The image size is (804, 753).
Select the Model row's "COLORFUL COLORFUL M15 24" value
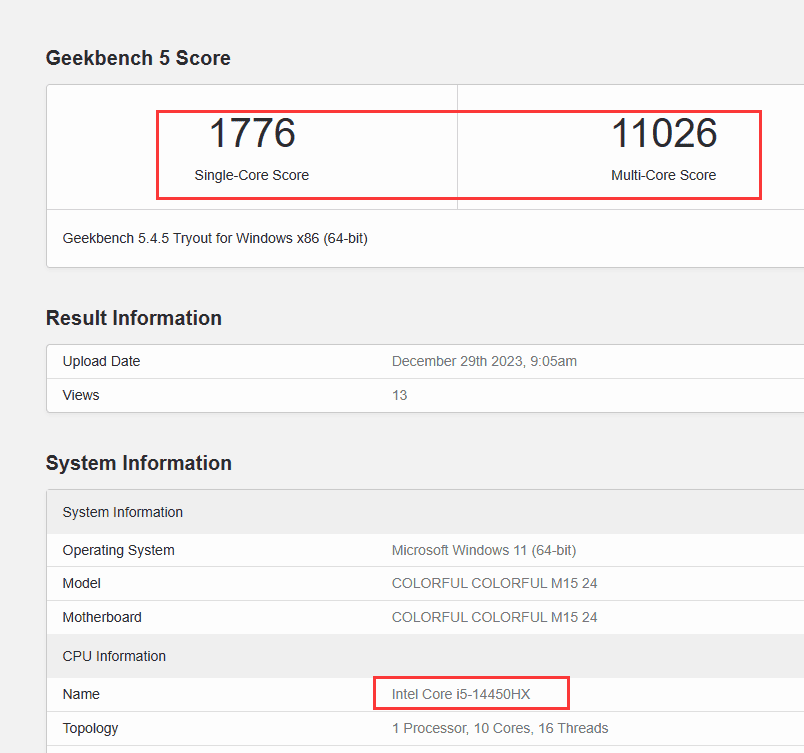coord(494,583)
